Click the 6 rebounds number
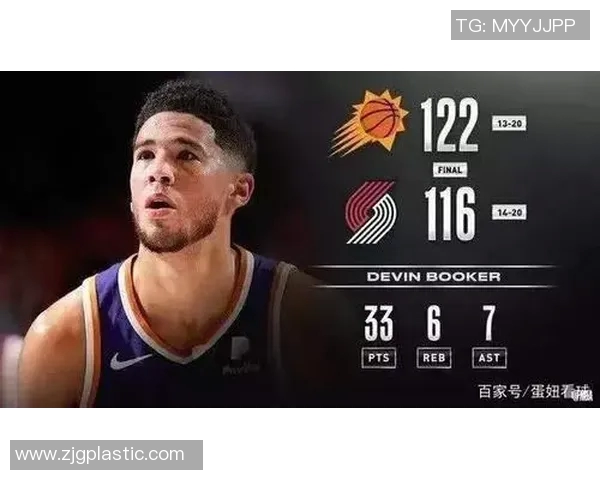 pos(434,323)
